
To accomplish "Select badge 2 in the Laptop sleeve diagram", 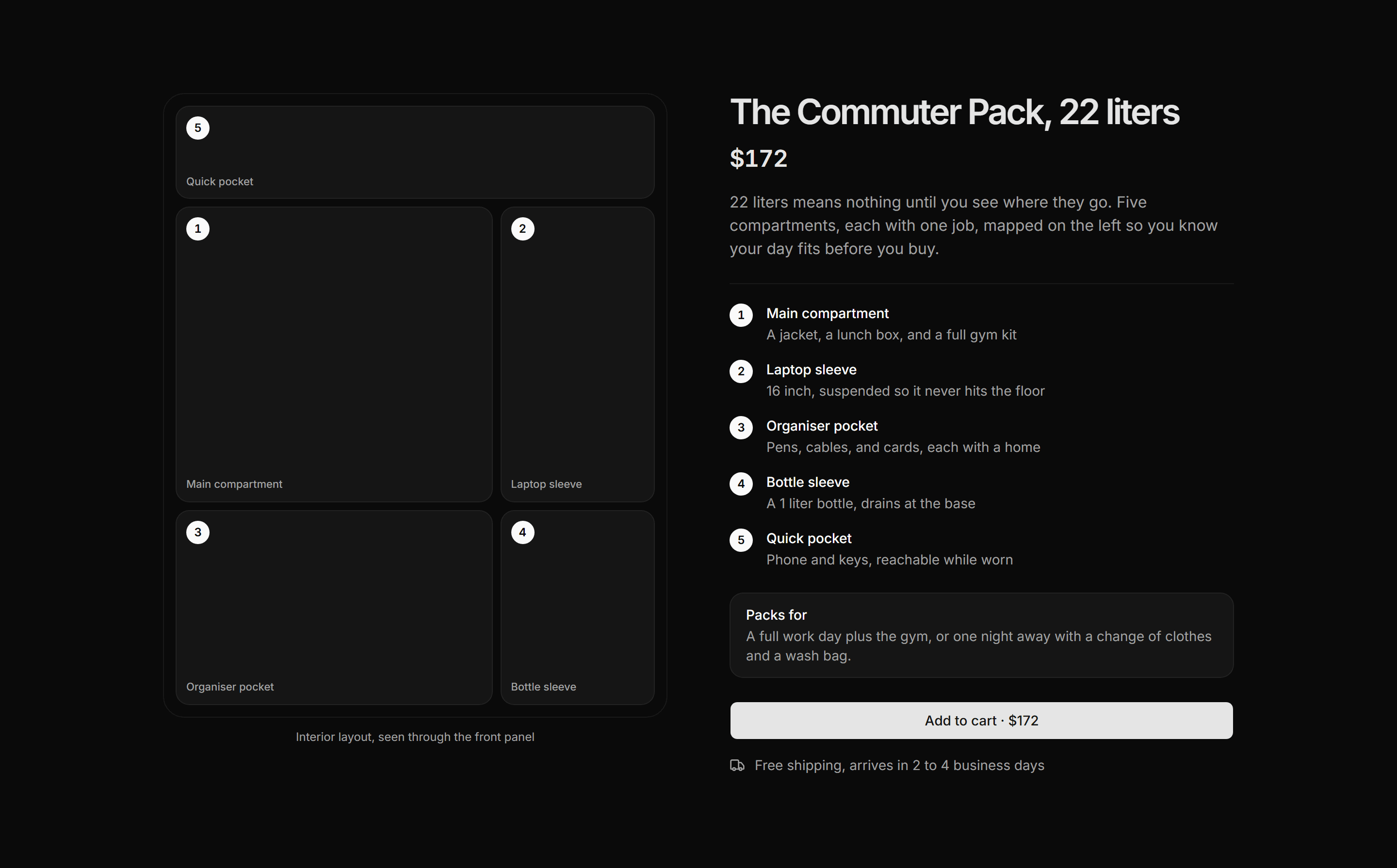I will click(522, 229).
